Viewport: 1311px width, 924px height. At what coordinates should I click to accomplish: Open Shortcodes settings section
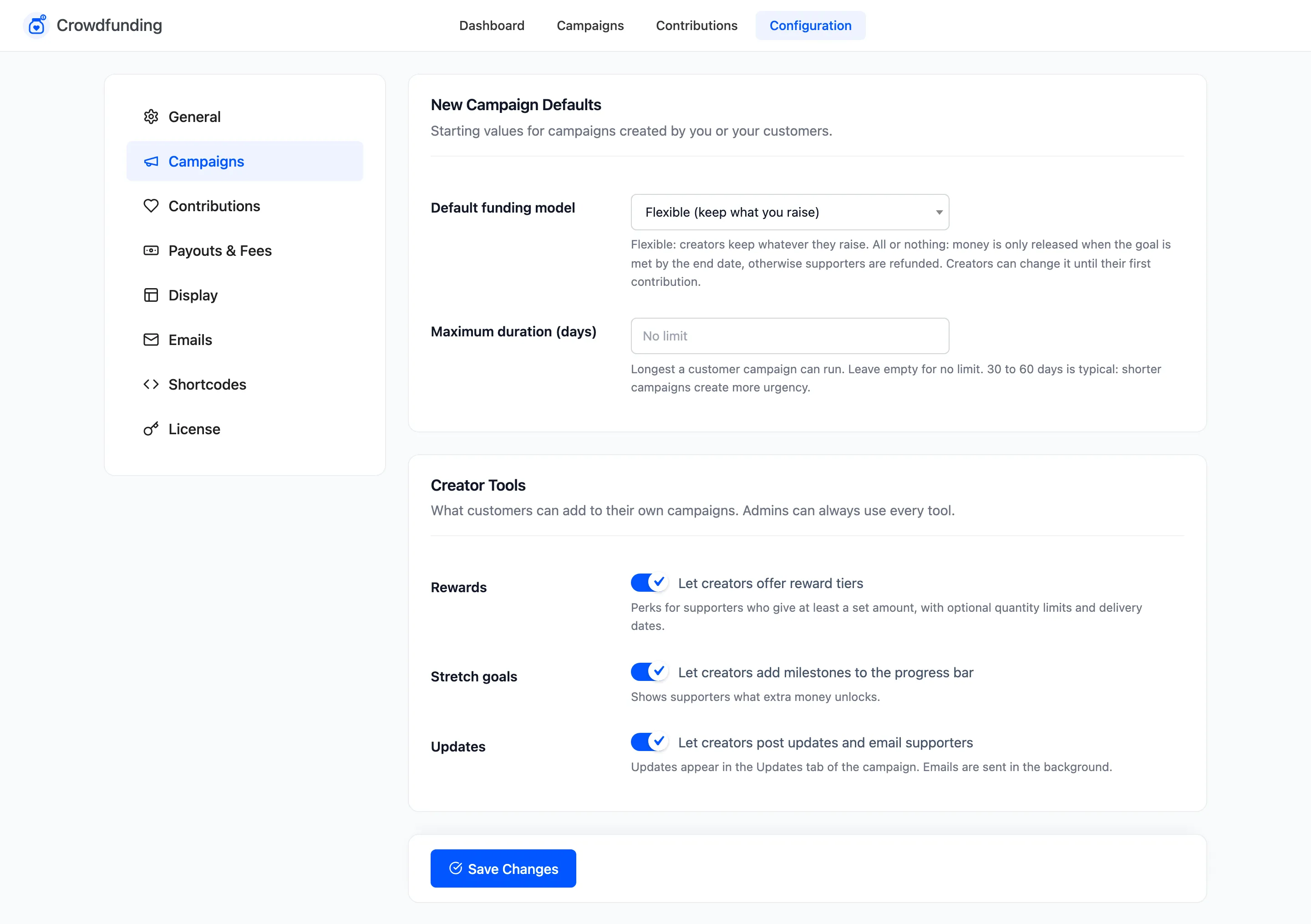pos(244,384)
